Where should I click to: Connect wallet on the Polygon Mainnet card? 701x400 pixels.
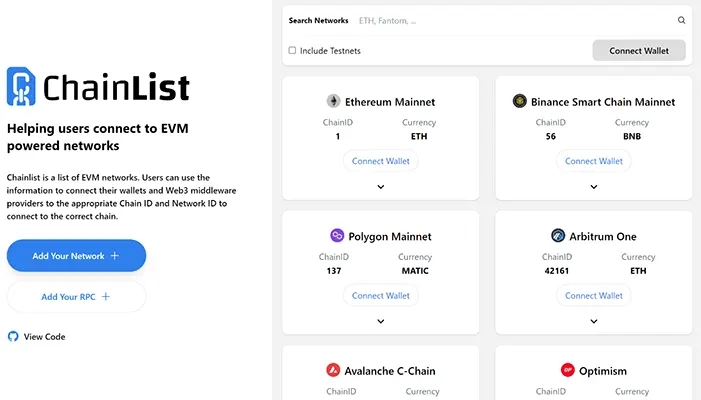(x=380, y=295)
